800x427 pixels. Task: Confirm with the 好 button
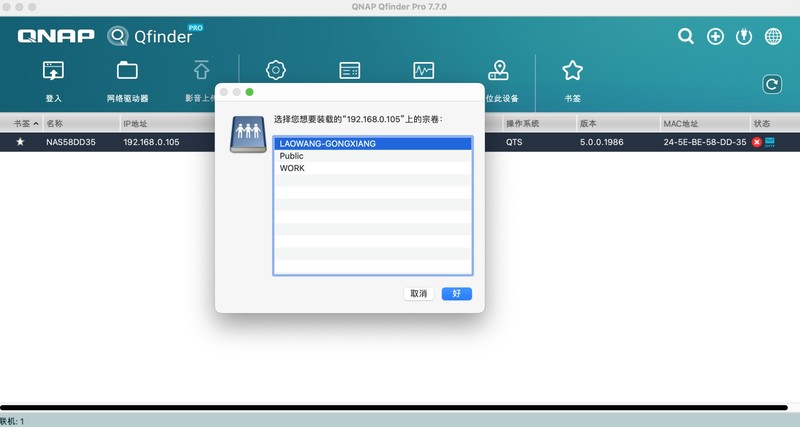[x=457, y=294]
